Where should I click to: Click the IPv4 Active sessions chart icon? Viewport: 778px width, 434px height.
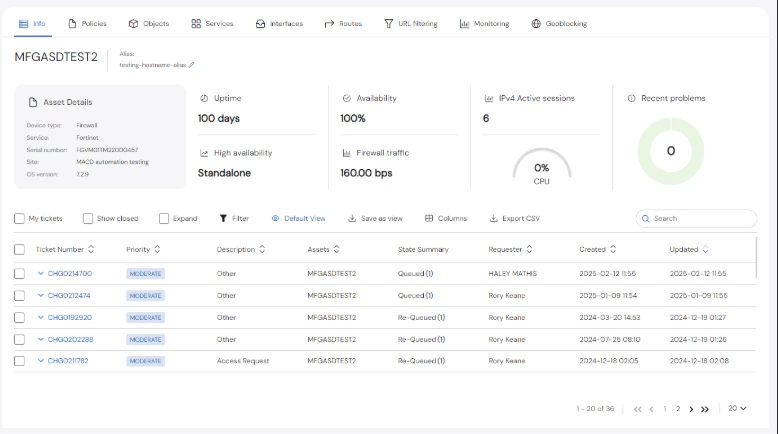(x=489, y=98)
